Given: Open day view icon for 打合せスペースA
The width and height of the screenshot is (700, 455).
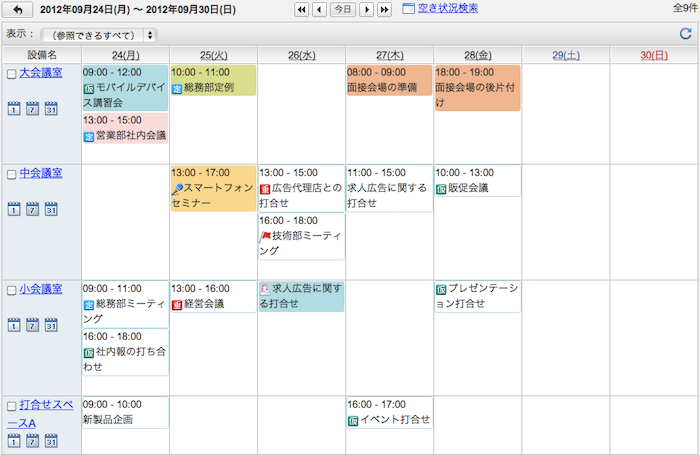Looking at the screenshot, I should tap(13, 441).
